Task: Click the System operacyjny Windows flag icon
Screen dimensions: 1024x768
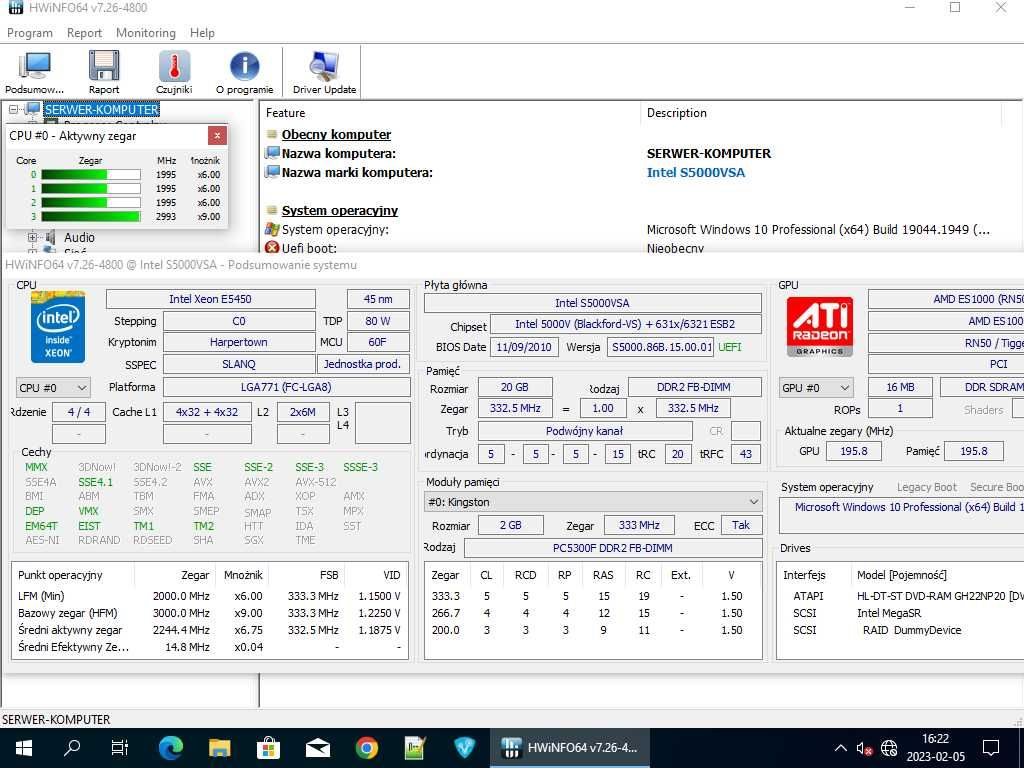Action: (272, 229)
